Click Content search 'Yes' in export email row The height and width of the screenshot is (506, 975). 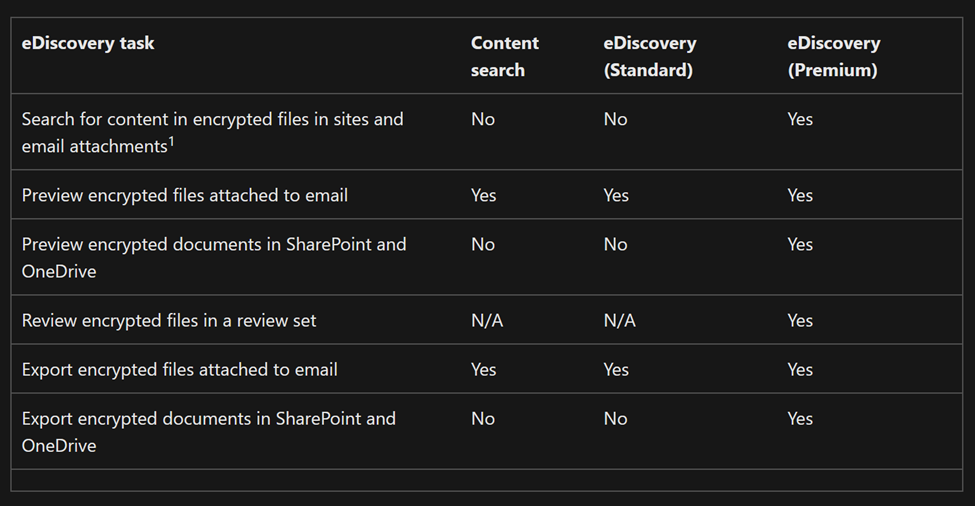tap(483, 370)
